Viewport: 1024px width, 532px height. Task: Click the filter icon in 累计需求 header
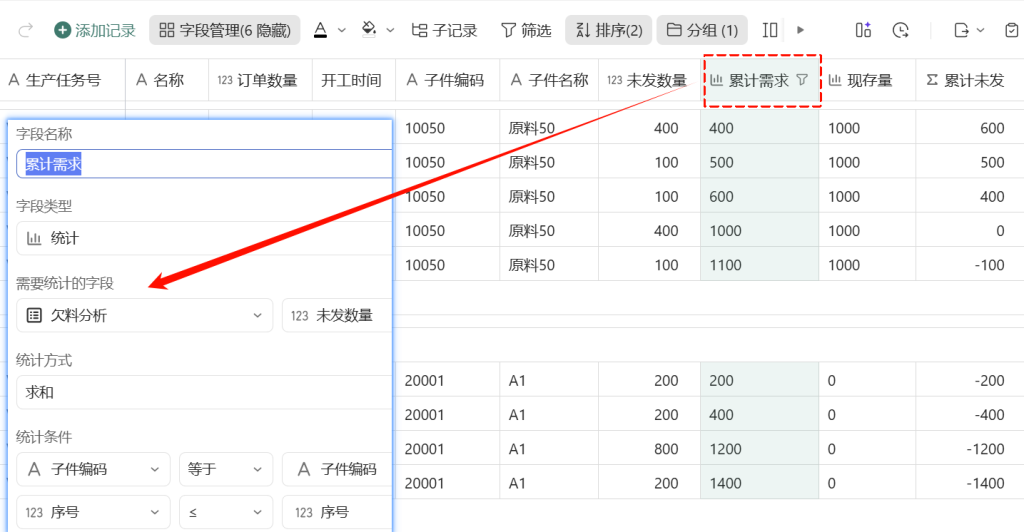[803, 80]
